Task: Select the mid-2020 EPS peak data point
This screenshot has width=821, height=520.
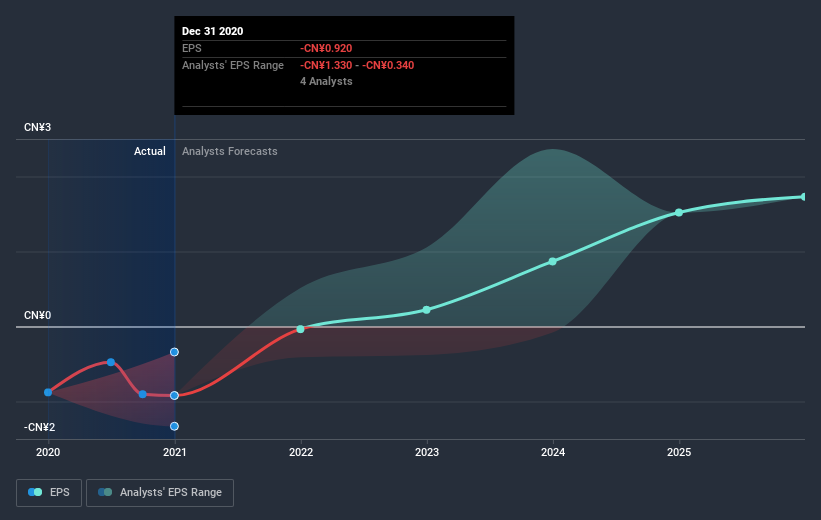Action: pyautogui.click(x=111, y=362)
